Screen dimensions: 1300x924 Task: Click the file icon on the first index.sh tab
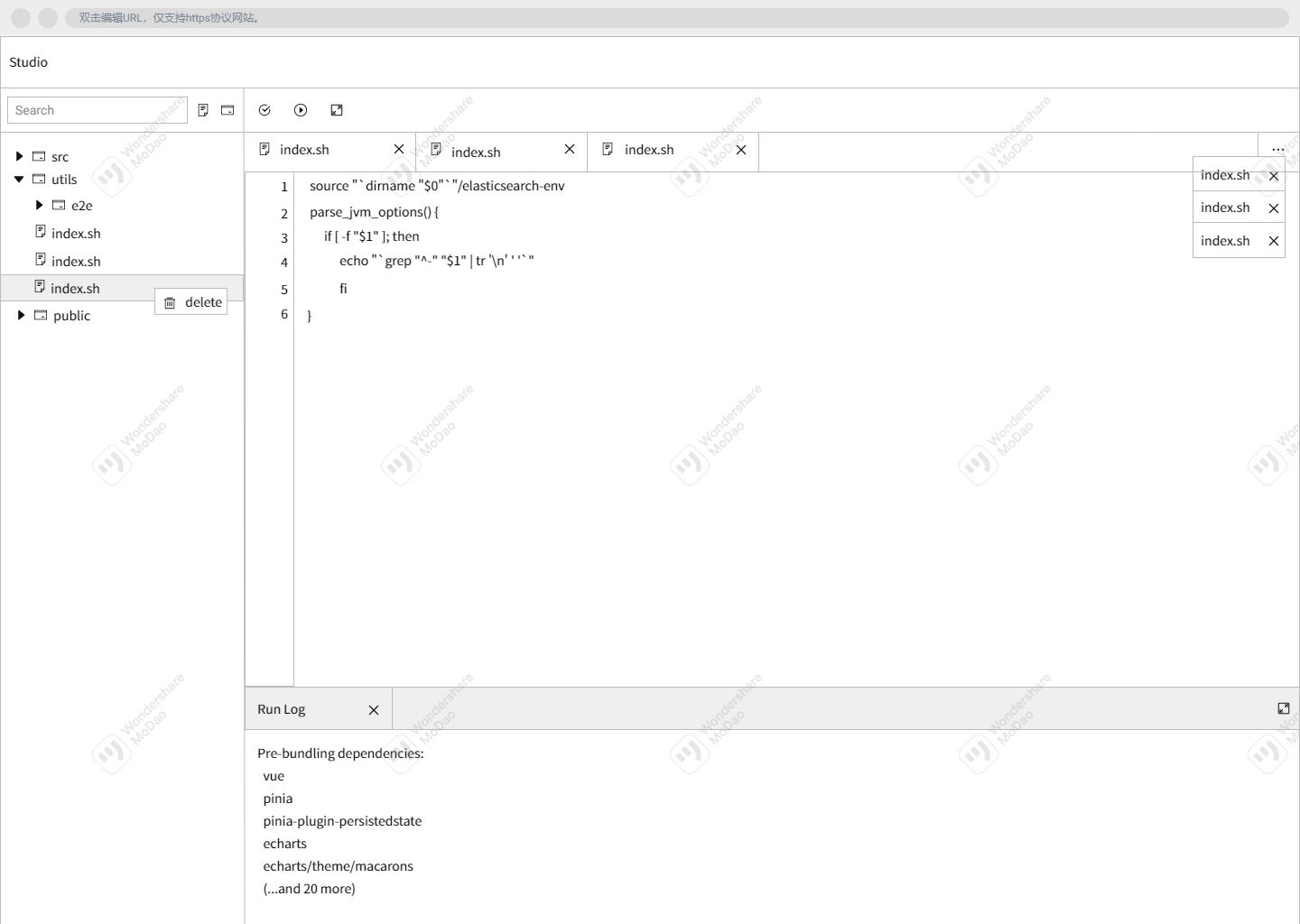point(265,148)
